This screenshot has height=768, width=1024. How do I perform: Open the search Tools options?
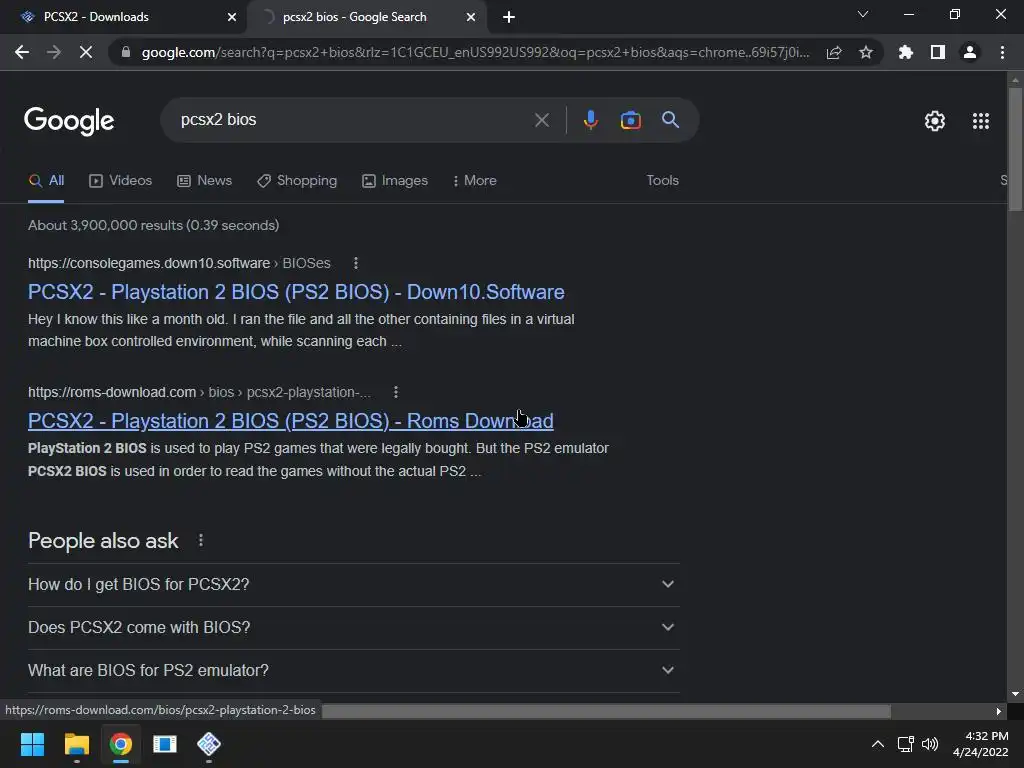(x=662, y=180)
